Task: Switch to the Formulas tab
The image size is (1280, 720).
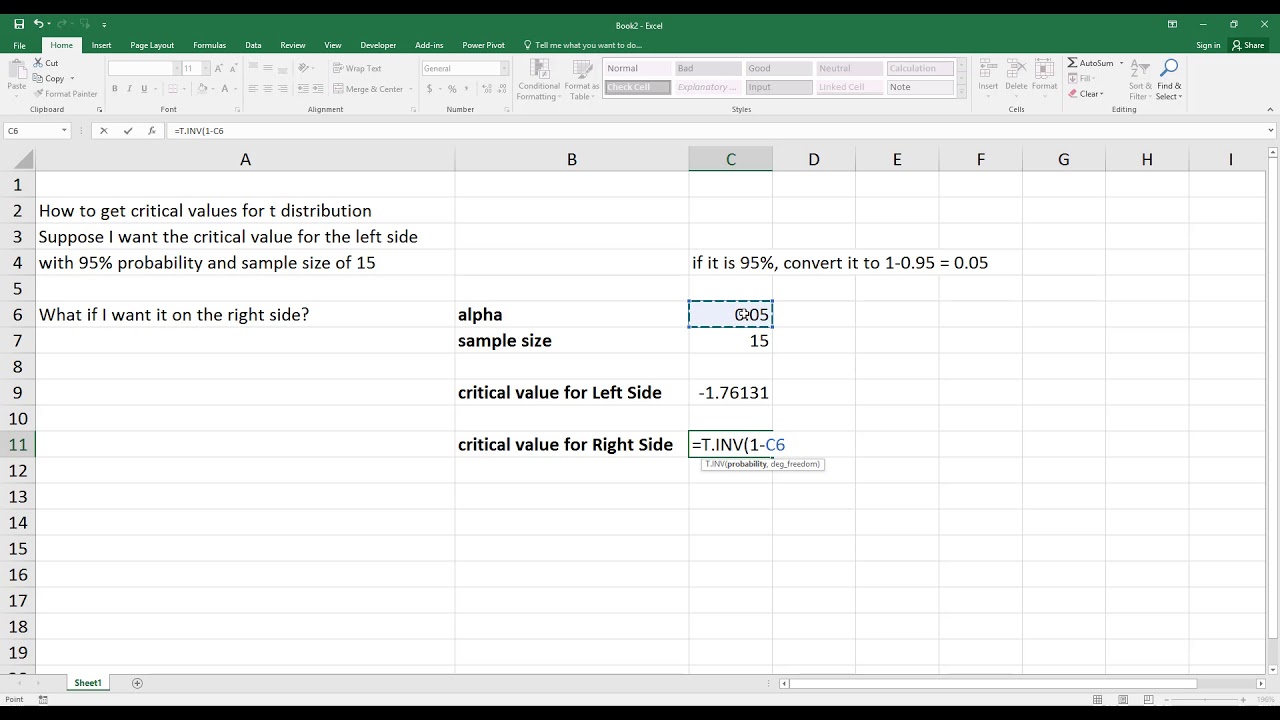Action: pyautogui.click(x=209, y=45)
